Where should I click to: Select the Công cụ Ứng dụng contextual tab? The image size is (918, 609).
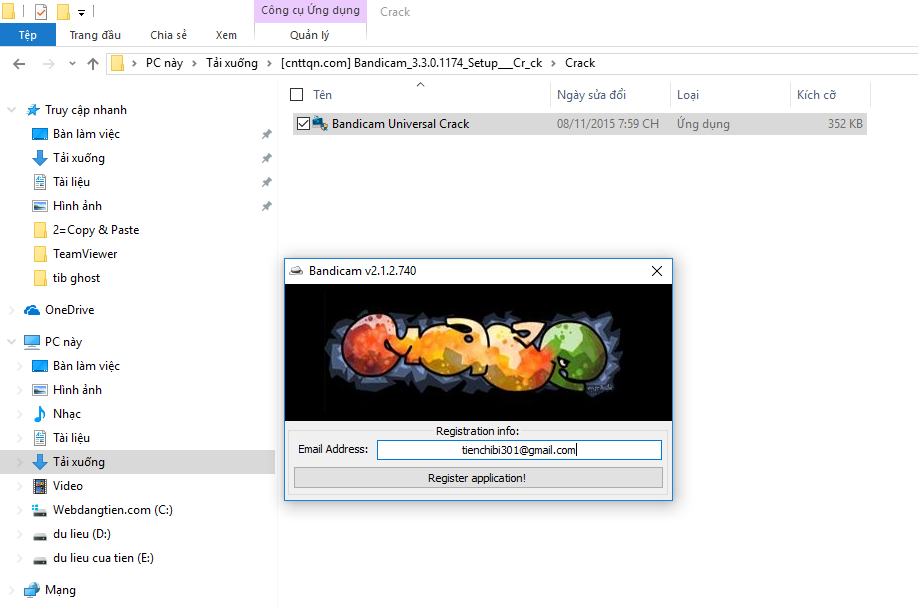tap(310, 11)
